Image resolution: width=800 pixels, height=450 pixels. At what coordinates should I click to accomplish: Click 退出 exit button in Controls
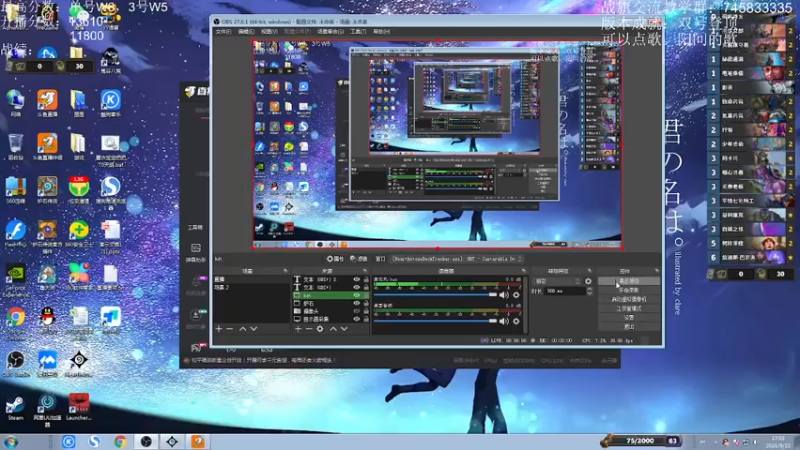coord(629,327)
